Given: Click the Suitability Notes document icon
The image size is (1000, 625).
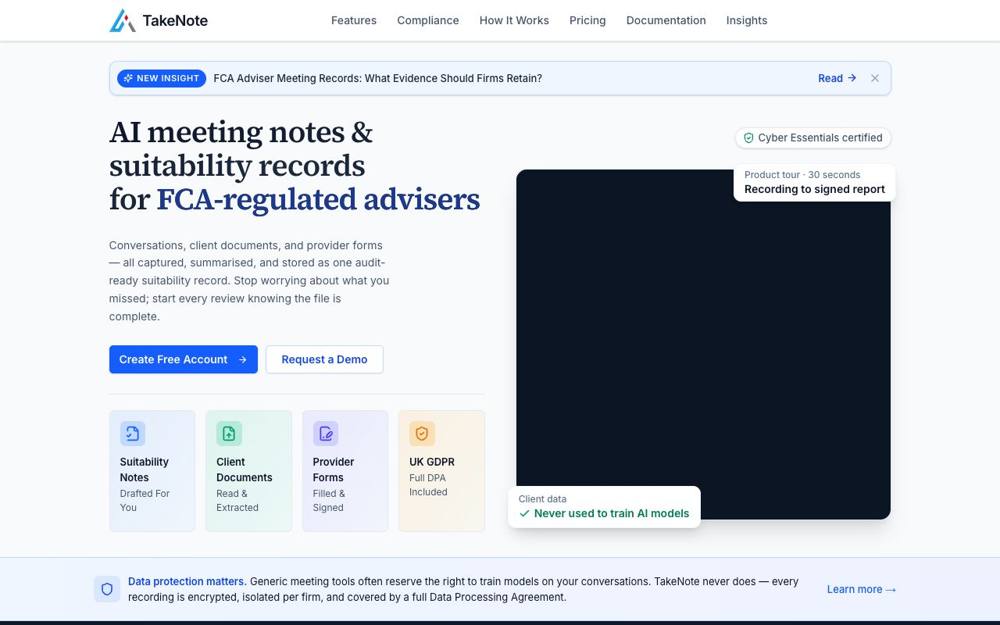Looking at the screenshot, I should pyautogui.click(x=133, y=434).
